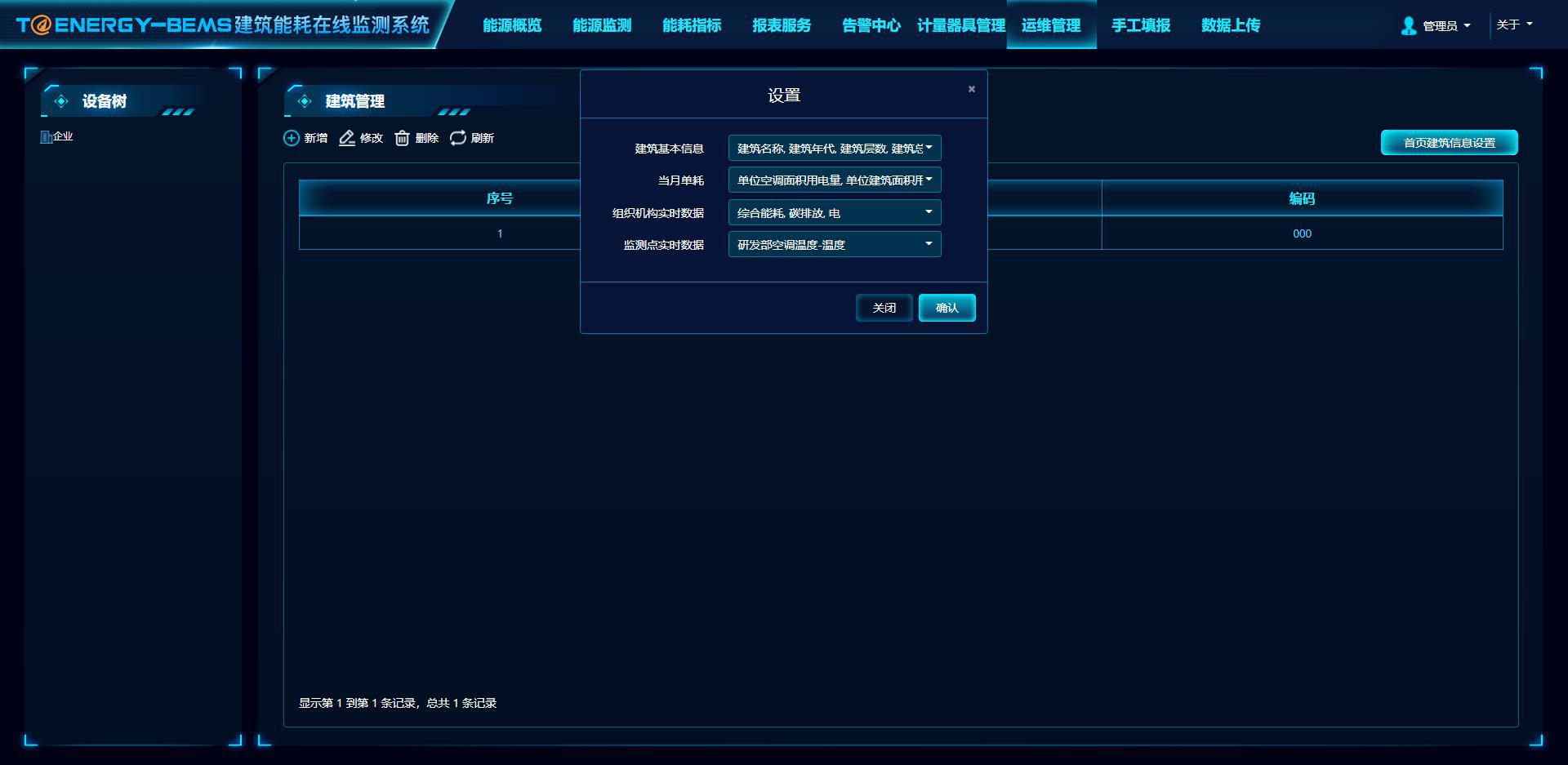This screenshot has width=1568, height=765.
Task: Click the 关闭 button in dialog
Action: pyautogui.click(x=884, y=308)
